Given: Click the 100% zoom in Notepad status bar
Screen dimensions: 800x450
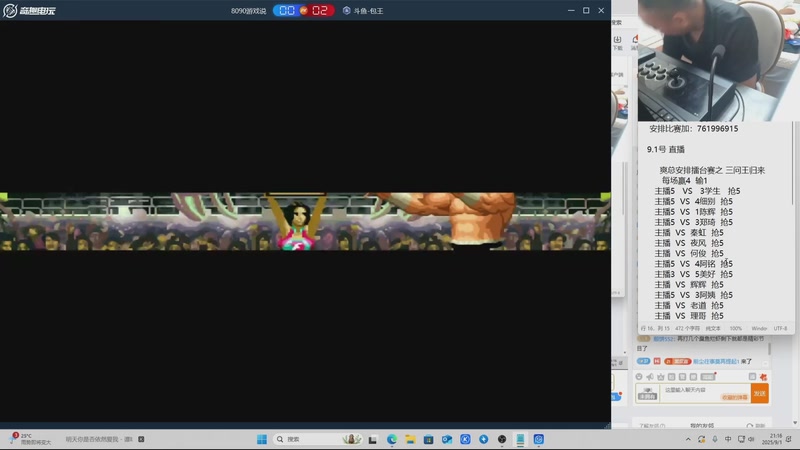Looking at the screenshot, I should tap(736, 329).
